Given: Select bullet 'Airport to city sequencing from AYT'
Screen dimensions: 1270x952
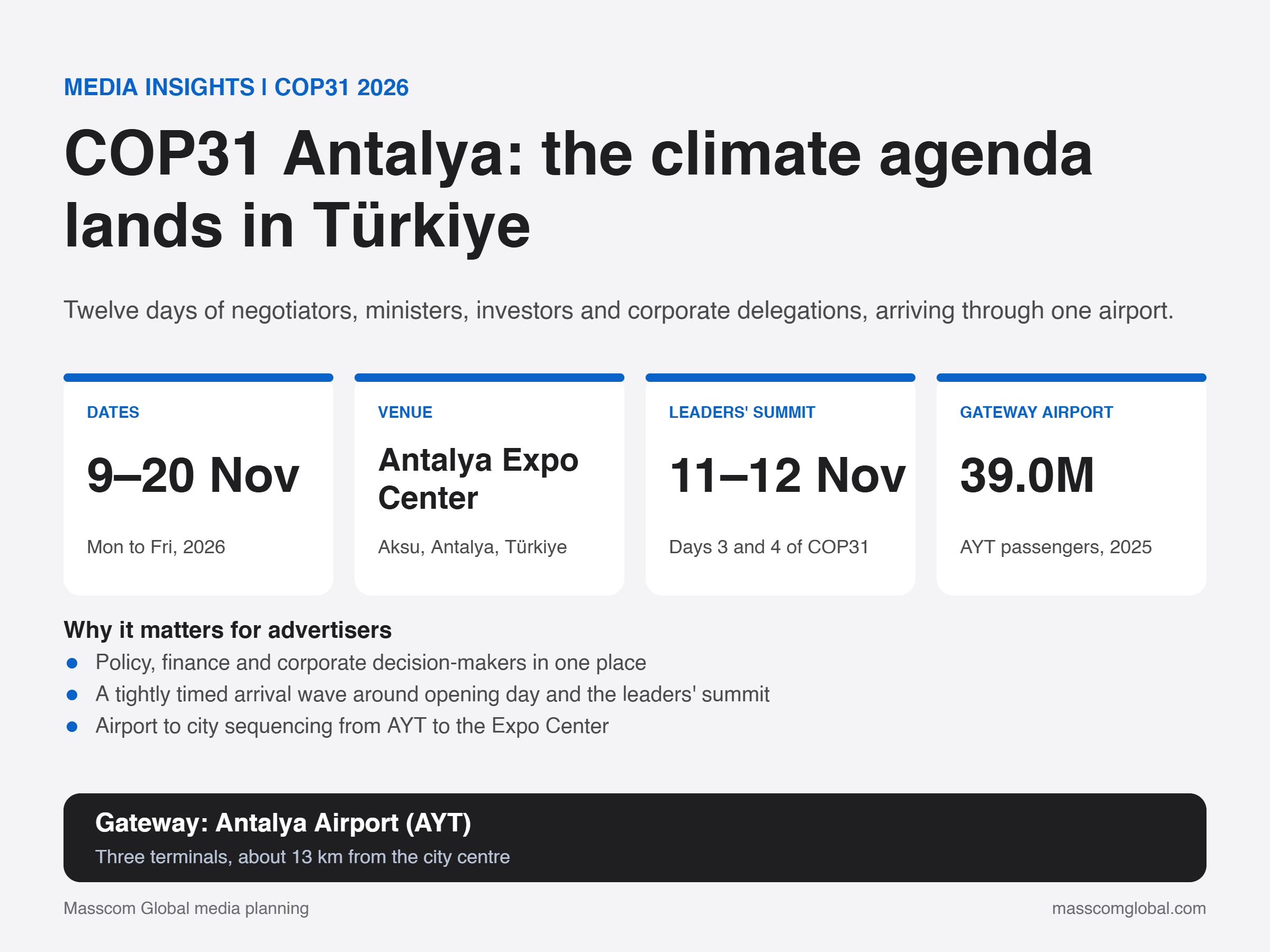Looking at the screenshot, I should pos(351,726).
